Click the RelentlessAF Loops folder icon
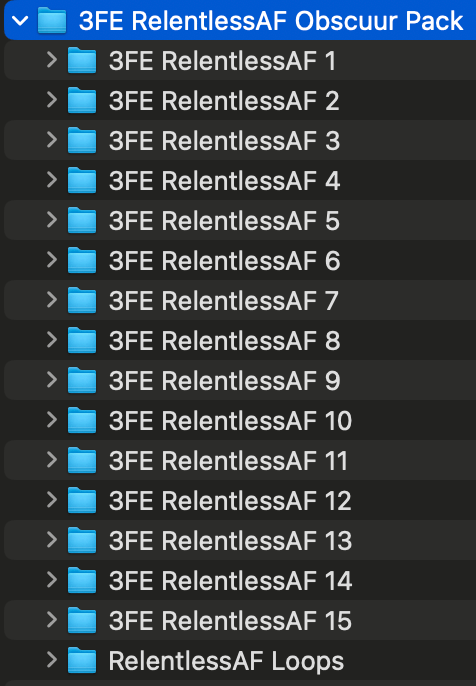Image resolution: width=476 pixels, height=686 pixels. 82,660
